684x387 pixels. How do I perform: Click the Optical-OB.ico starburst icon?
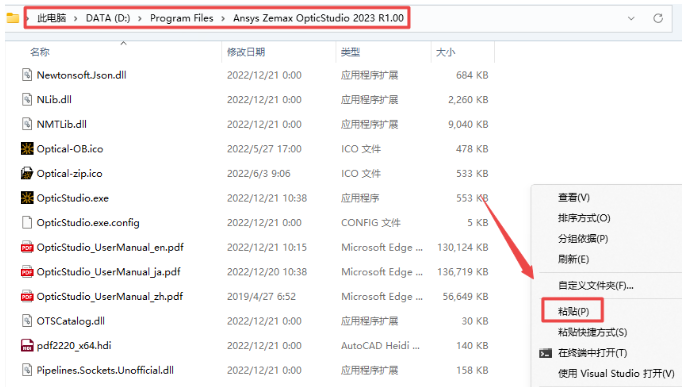click(27, 149)
